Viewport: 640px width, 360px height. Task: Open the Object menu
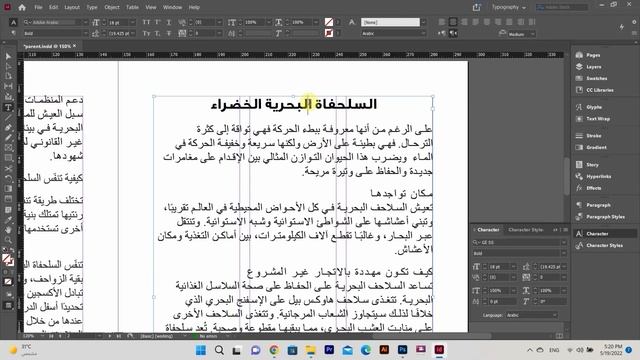pyautogui.click(x=112, y=7)
